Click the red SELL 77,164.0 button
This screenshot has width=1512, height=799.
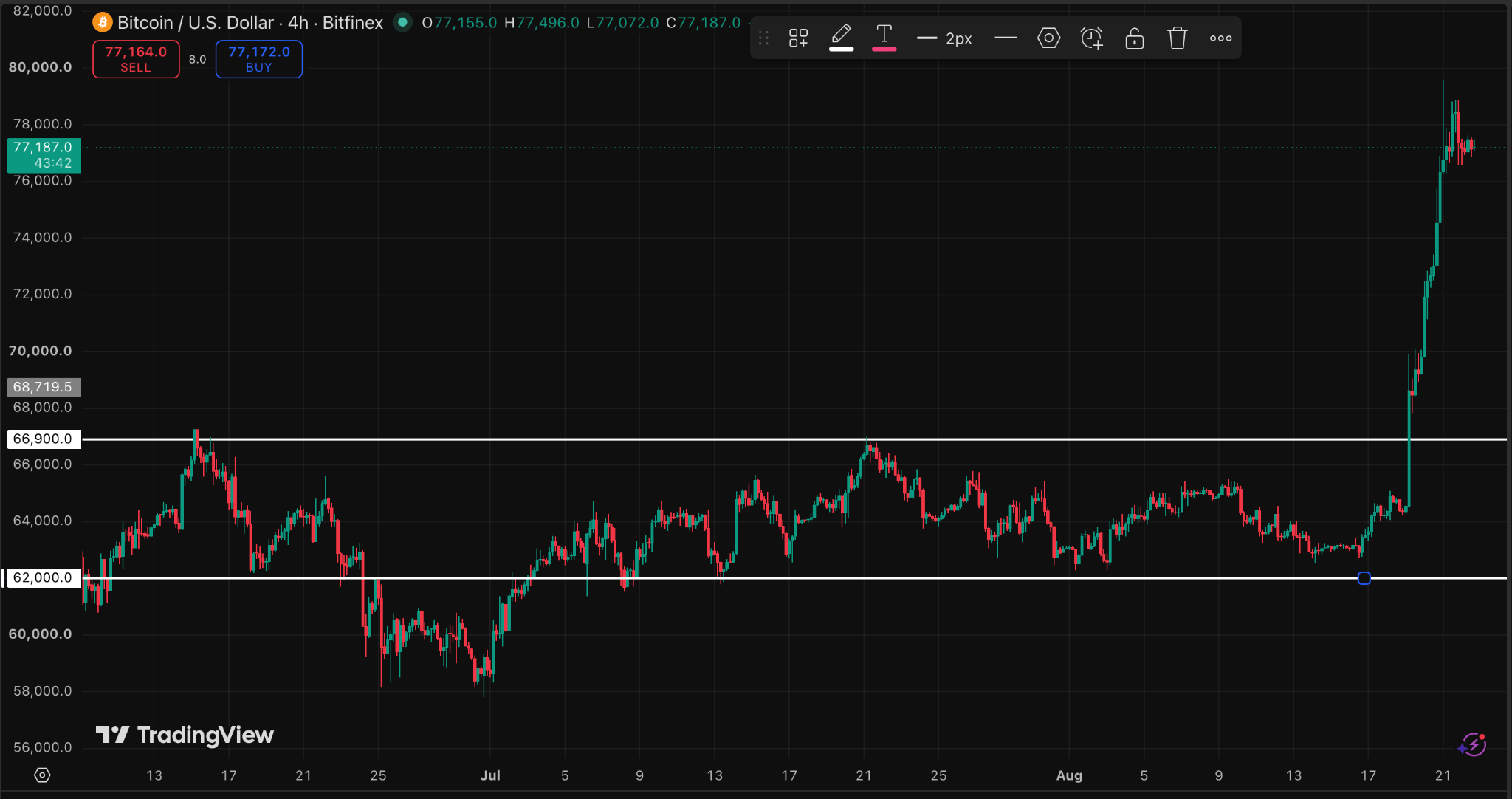coord(136,59)
